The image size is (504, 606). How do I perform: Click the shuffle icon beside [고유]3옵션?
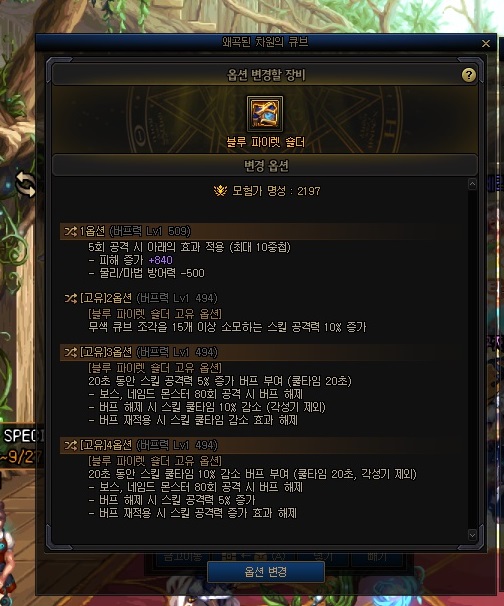71,352
